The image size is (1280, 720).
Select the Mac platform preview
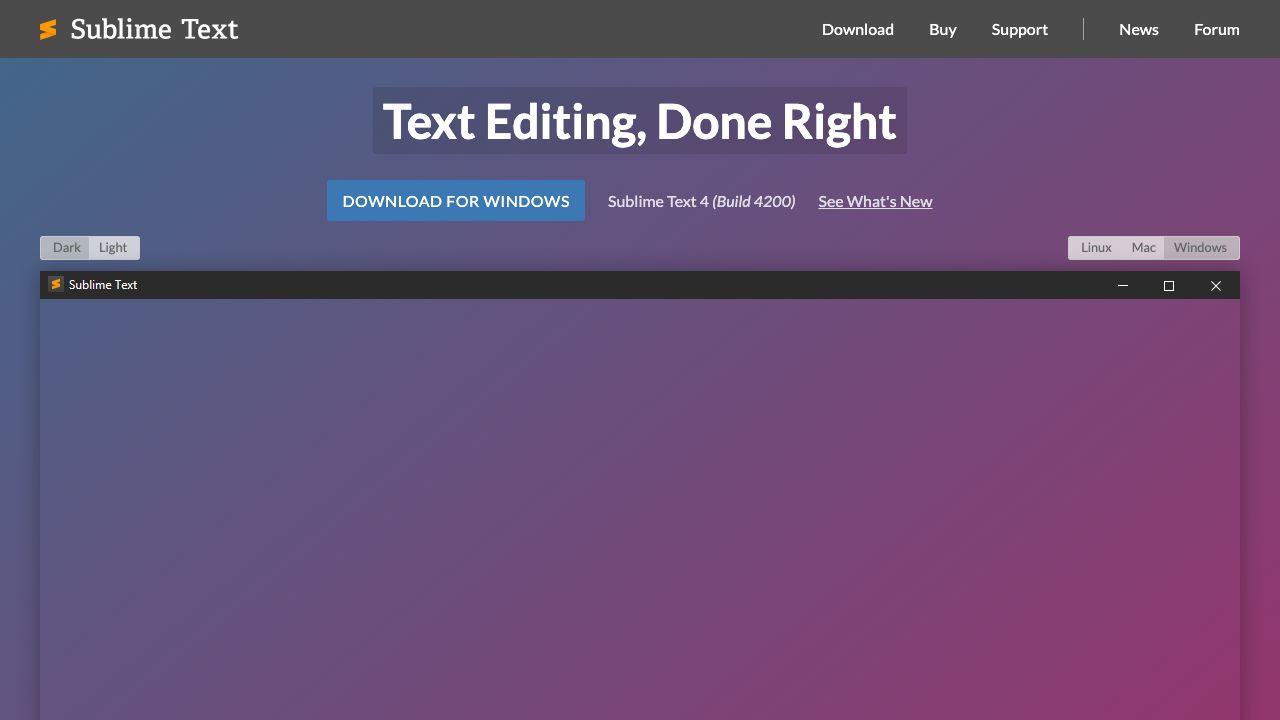point(1144,248)
